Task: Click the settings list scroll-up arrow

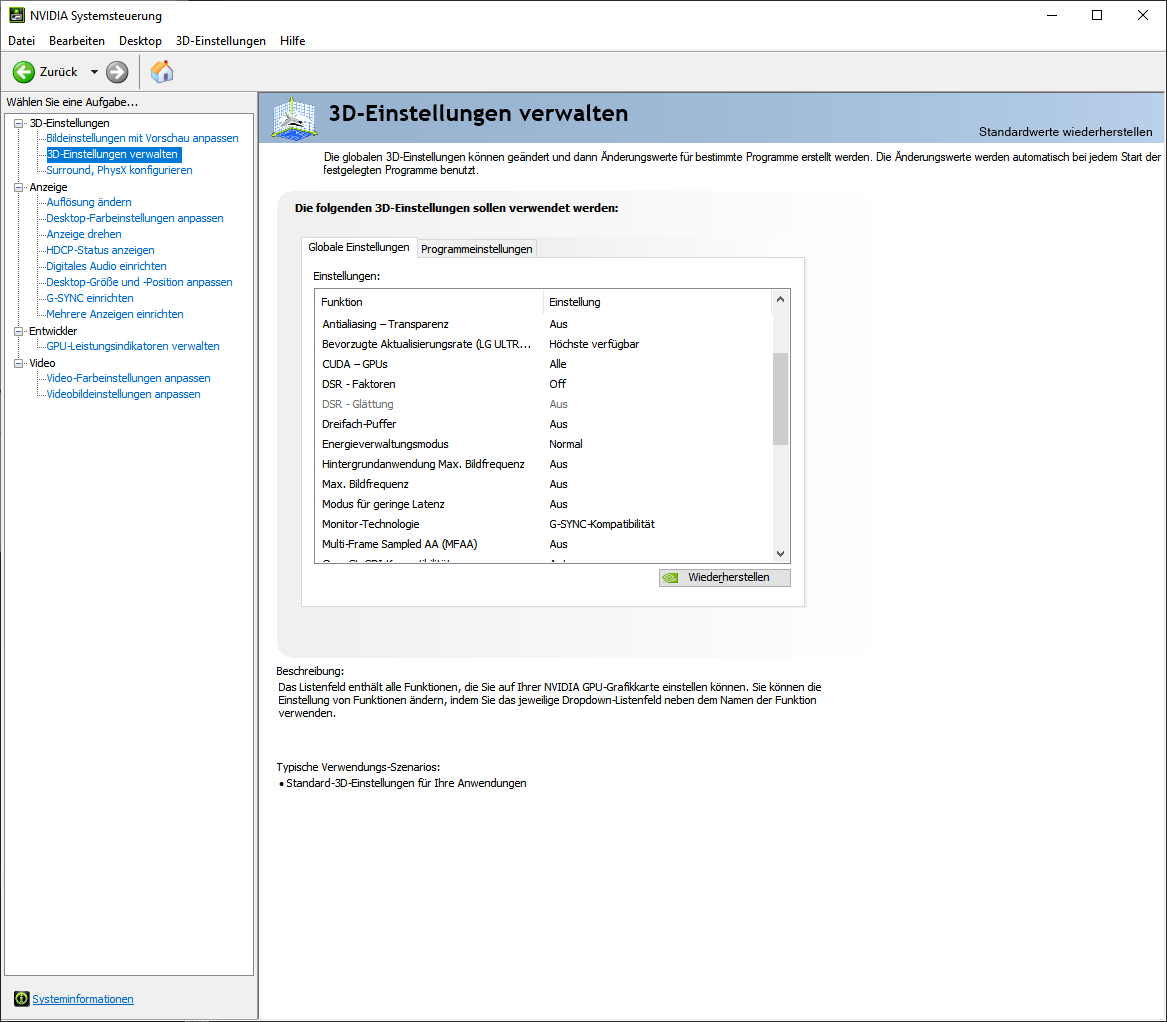Action: pyautogui.click(x=780, y=299)
